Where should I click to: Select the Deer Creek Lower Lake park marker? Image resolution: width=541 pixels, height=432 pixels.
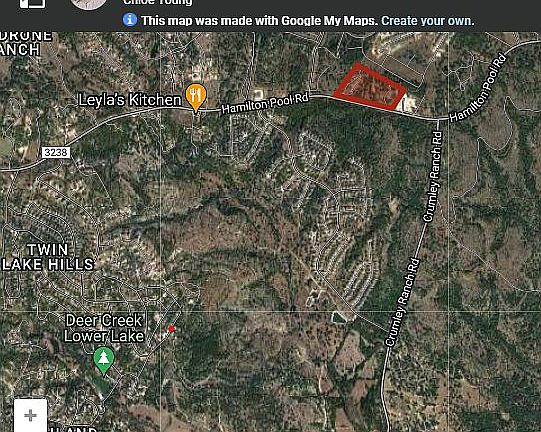coord(104,361)
